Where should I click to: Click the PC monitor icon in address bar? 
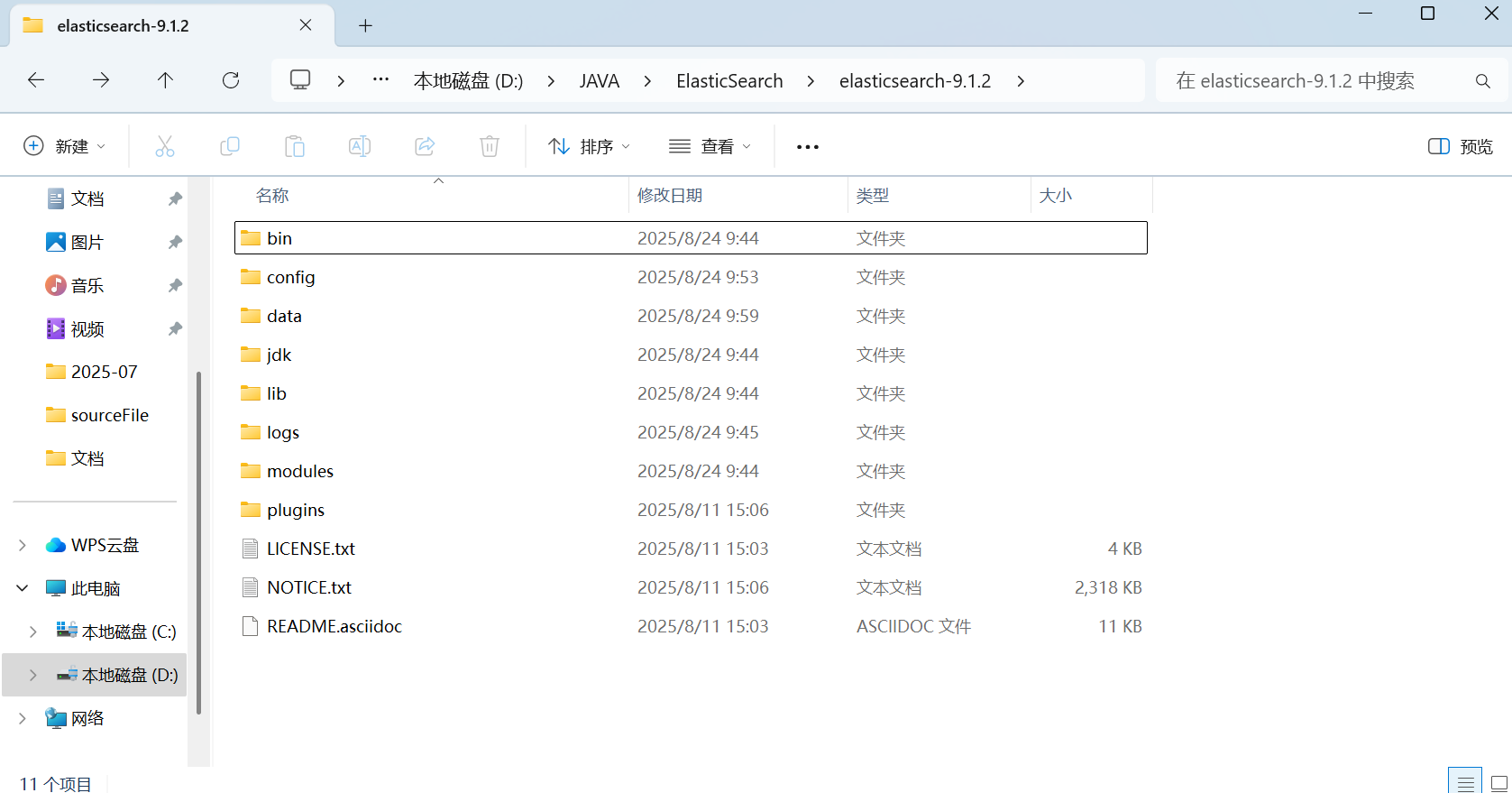coord(300,80)
